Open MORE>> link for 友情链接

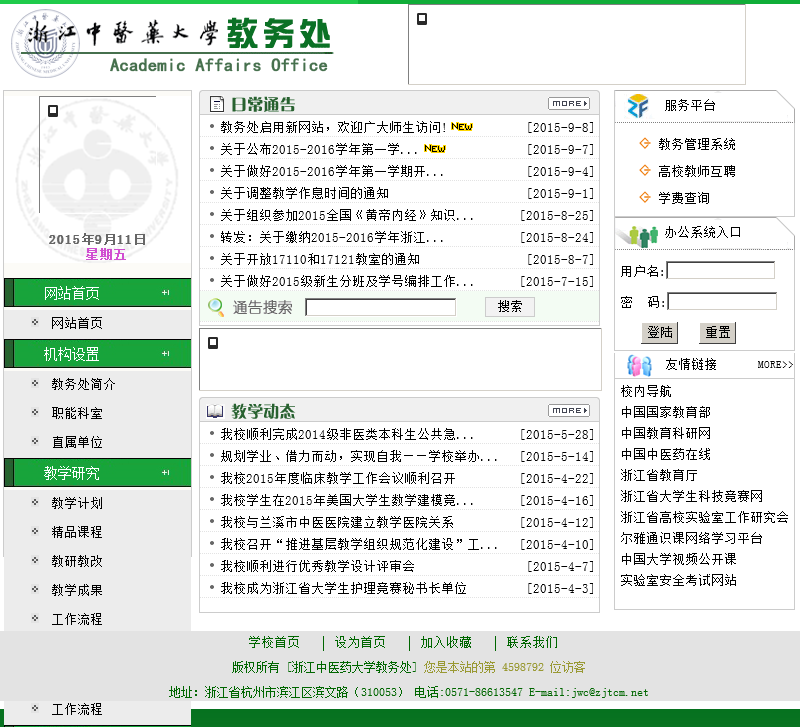tap(775, 364)
